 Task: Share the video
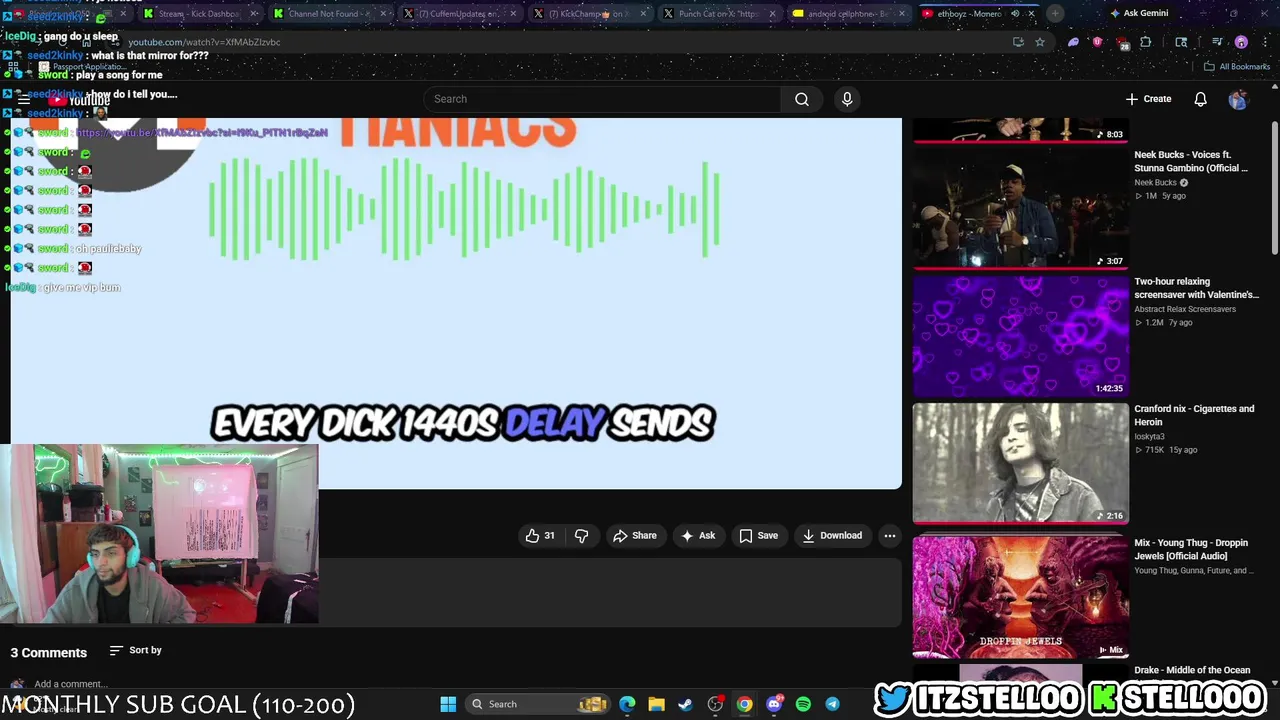point(635,536)
